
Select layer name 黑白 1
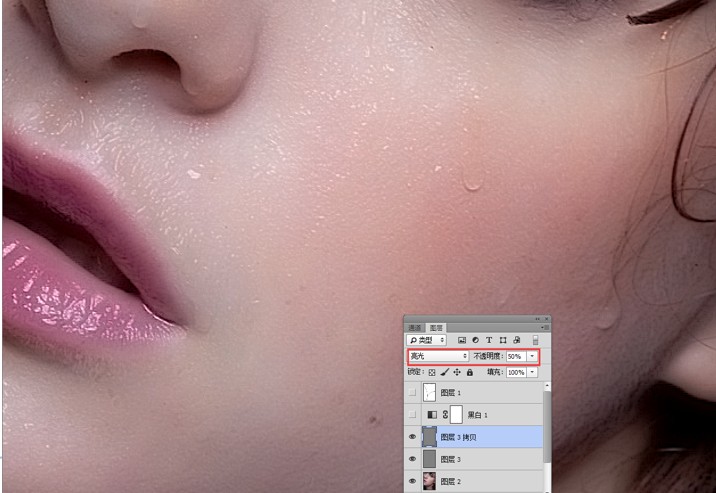tap(478, 415)
